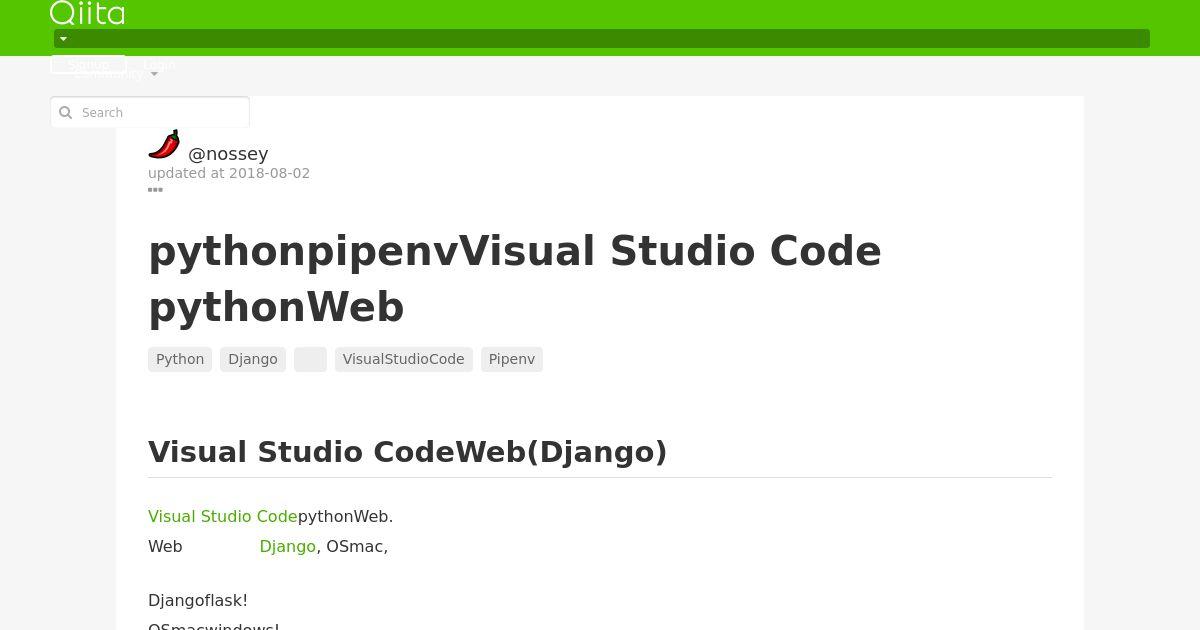Focus the Search input field
Viewport: 1200px width, 630px height.
[150, 112]
